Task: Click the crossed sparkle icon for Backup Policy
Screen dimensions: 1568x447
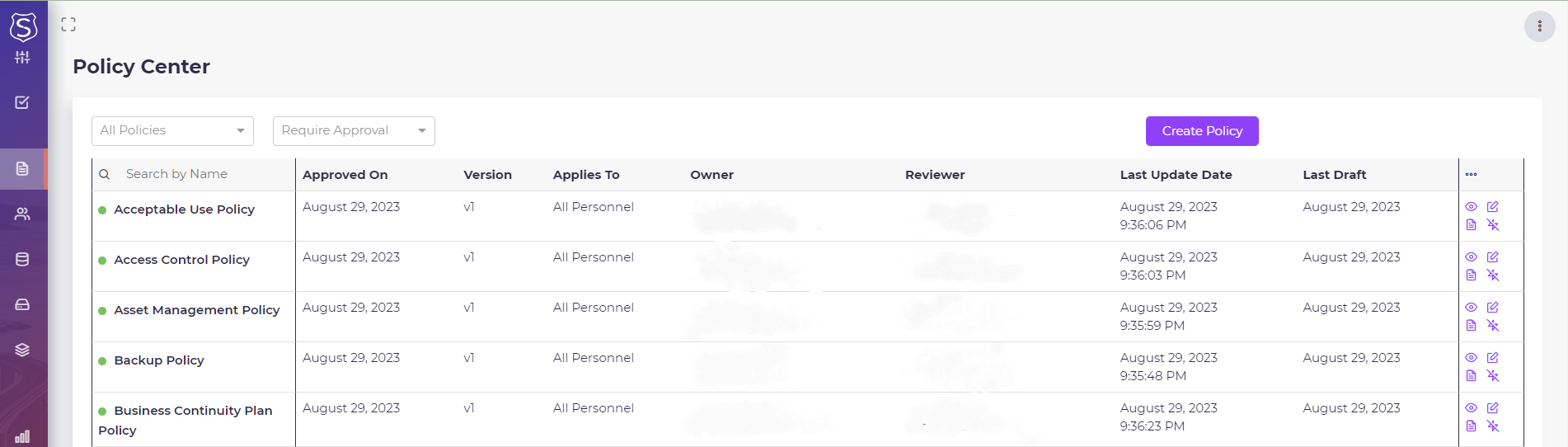Action: point(1492,376)
